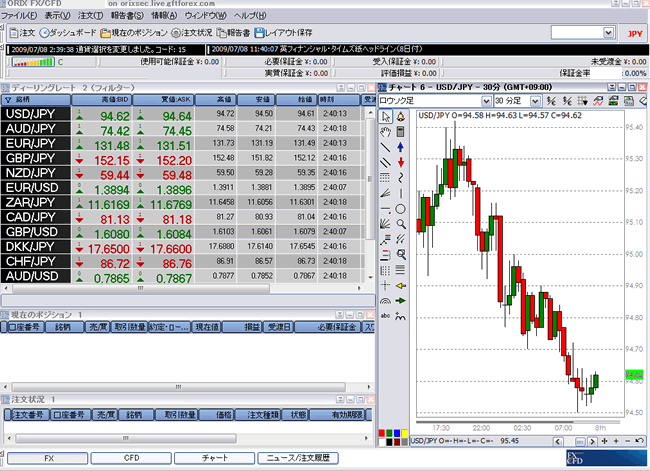The height and width of the screenshot is (471, 650).
Task: Zoom out chart with minus icon
Action: [x=627, y=441]
